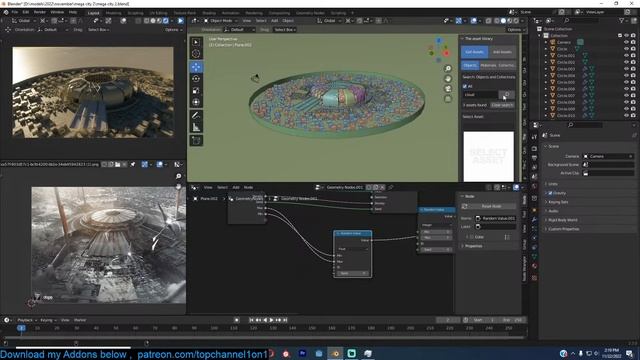Open the Render properties tab icon
640x360 pixels.
534,149
